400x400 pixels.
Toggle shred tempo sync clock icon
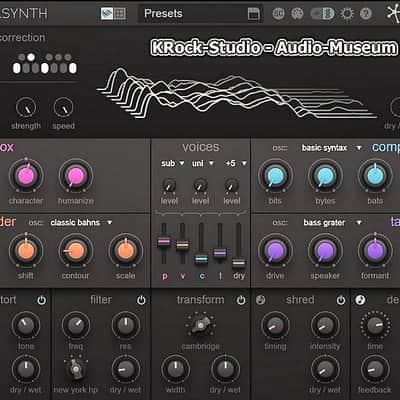[261, 300]
